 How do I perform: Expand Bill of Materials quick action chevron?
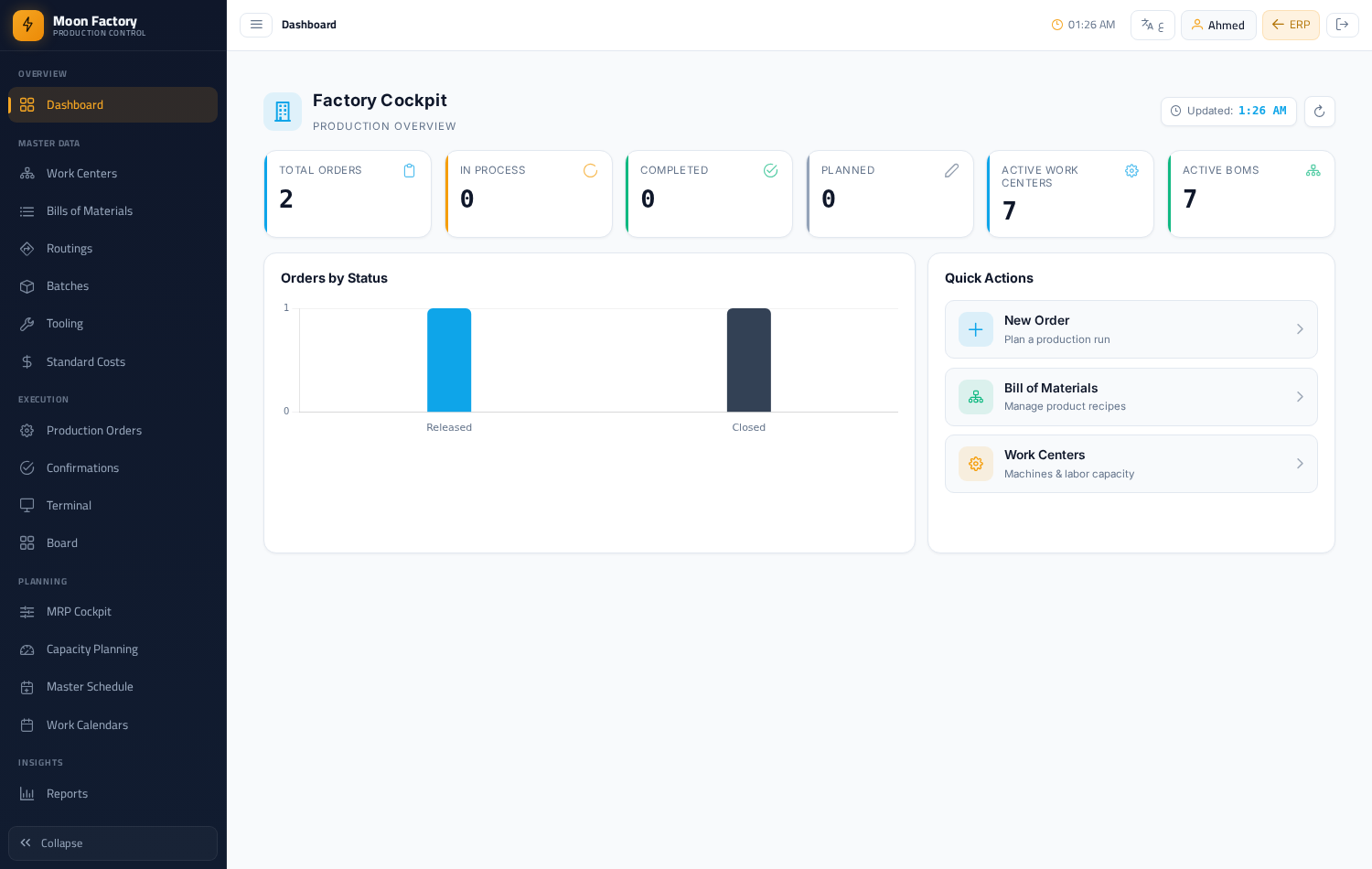coord(1300,397)
